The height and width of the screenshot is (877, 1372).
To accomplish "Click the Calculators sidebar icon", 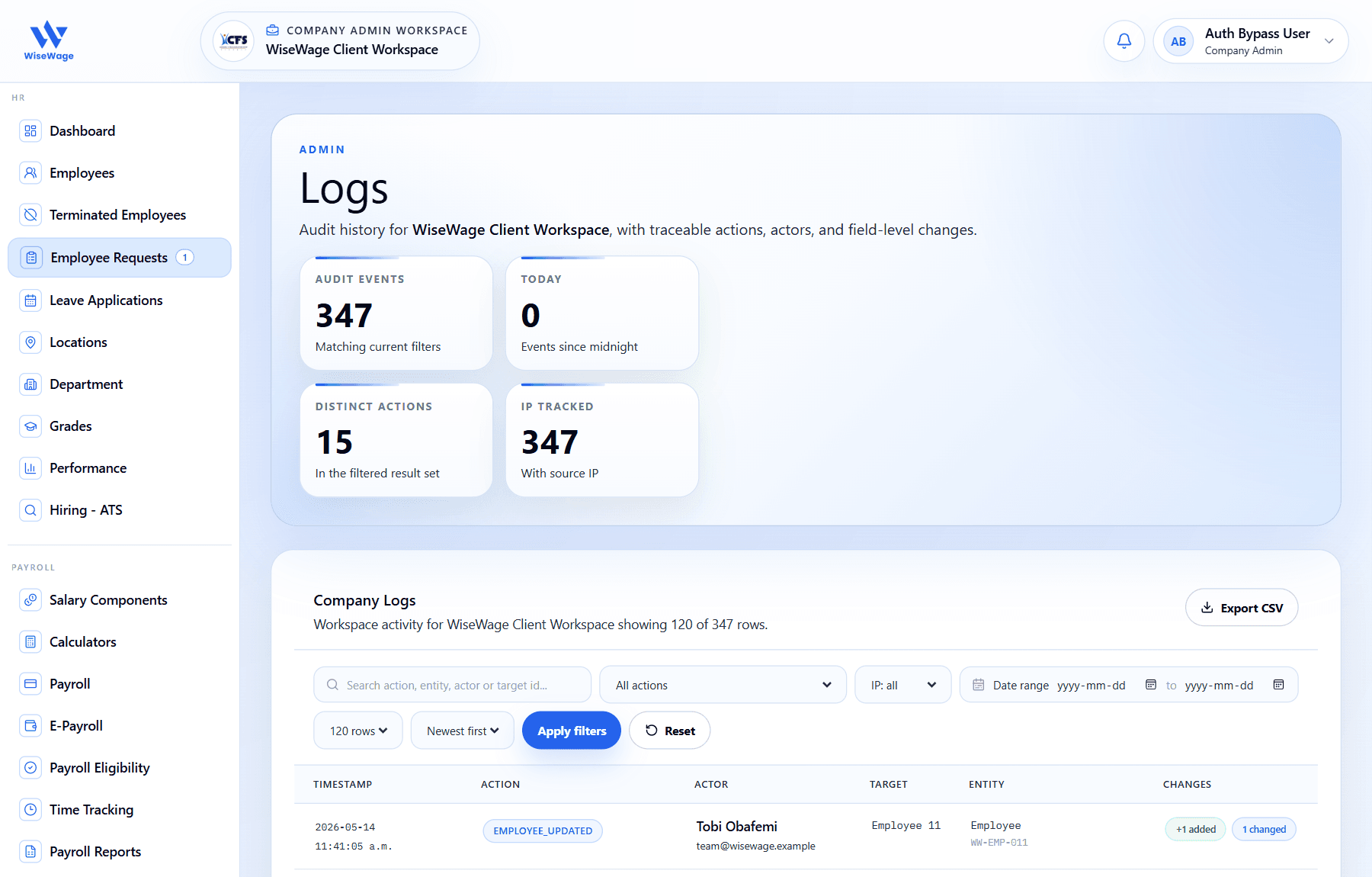I will 30,642.
